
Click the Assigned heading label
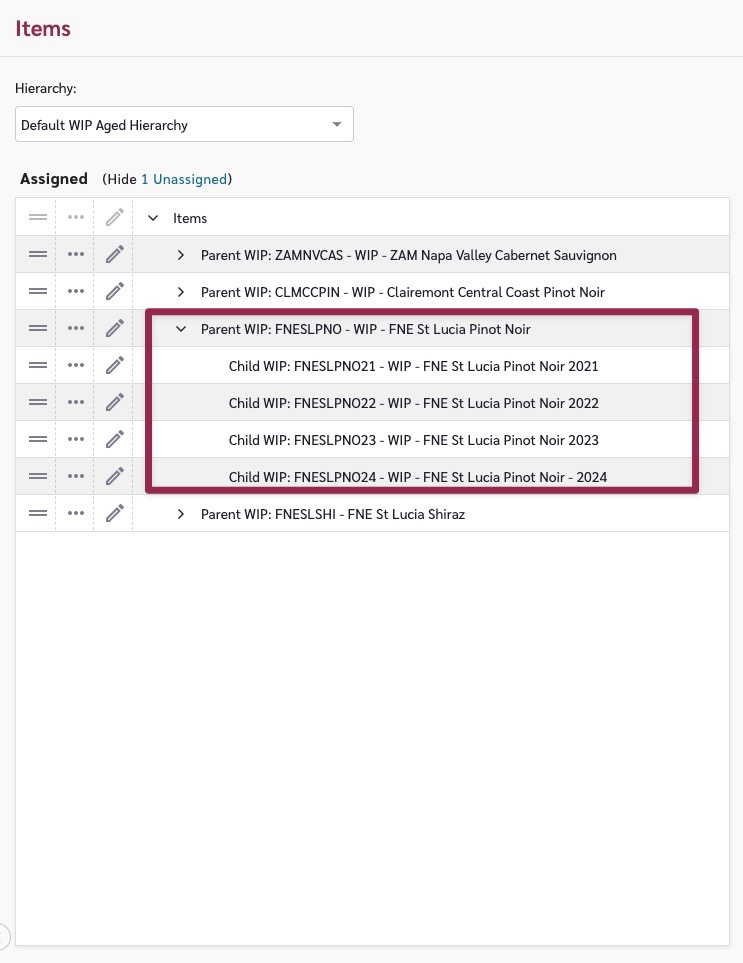tap(54, 179)
